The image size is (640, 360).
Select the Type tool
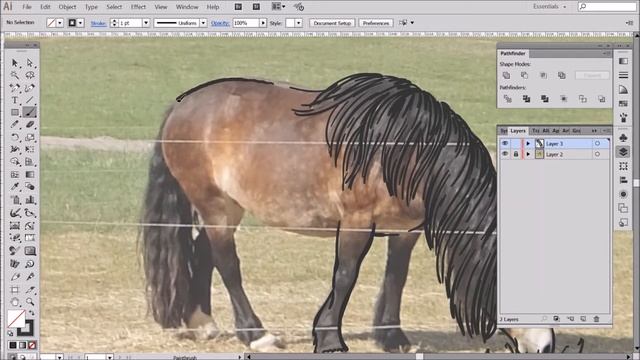coord(15,100)
